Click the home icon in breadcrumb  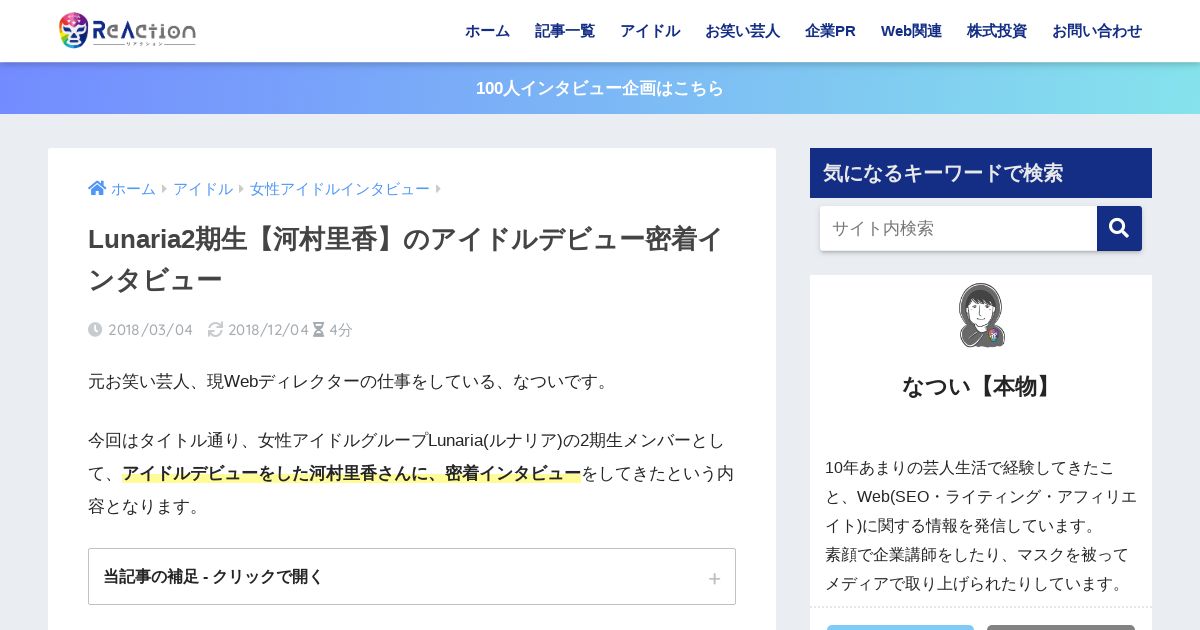coord(97,188)
